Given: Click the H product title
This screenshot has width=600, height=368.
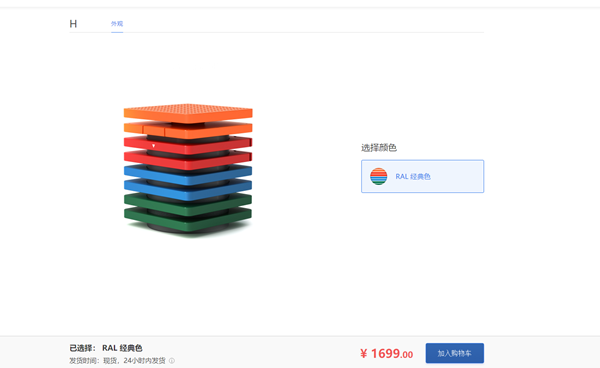Looking at the screenshot, I should pyautogui.click(x=73, y=24).
